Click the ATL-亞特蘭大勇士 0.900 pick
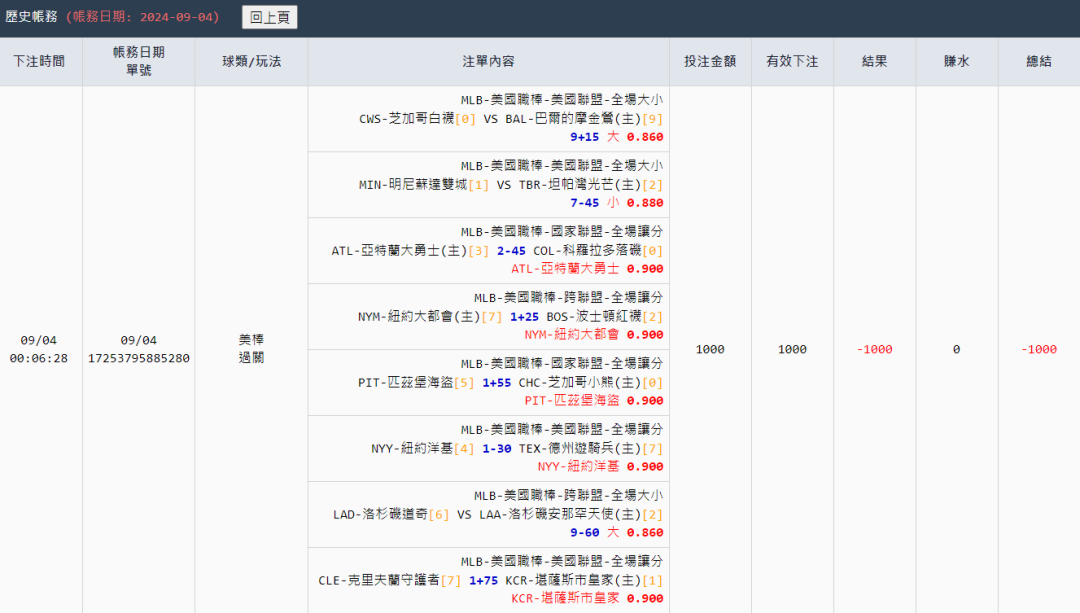 click(x=587, y=269)
